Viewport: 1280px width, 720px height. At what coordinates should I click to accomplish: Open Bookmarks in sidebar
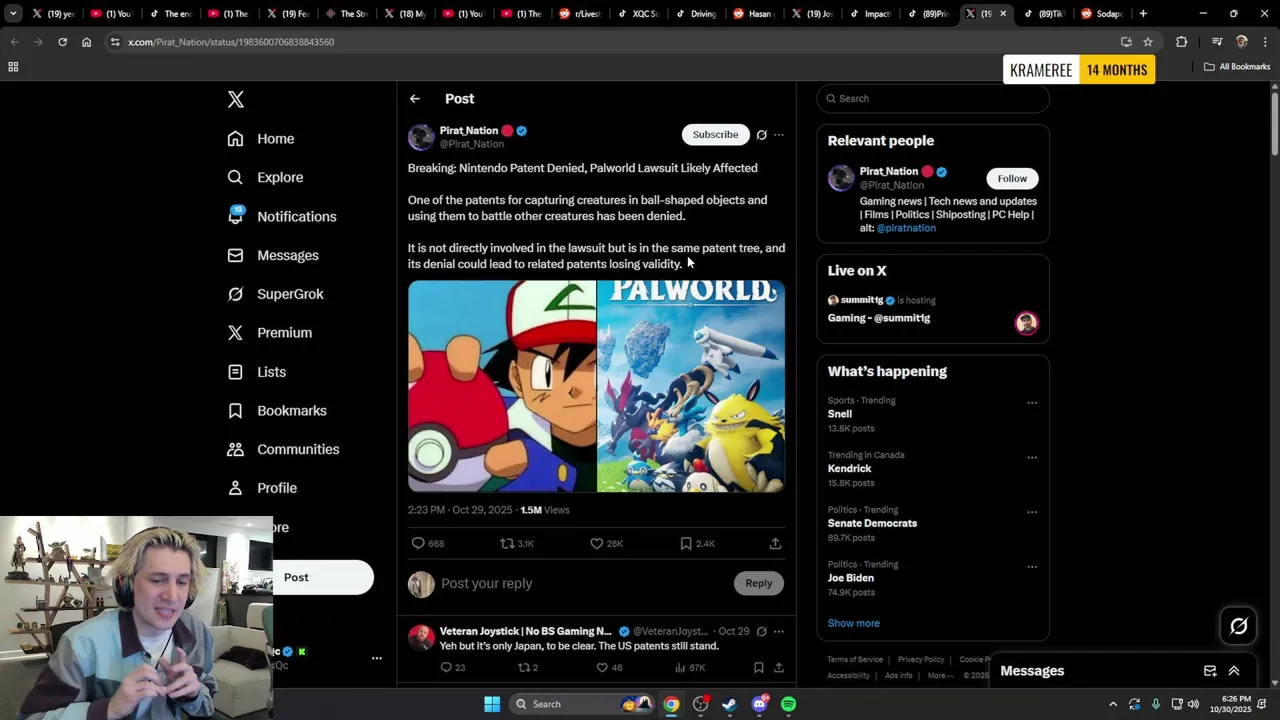click(x=277, y=411)
